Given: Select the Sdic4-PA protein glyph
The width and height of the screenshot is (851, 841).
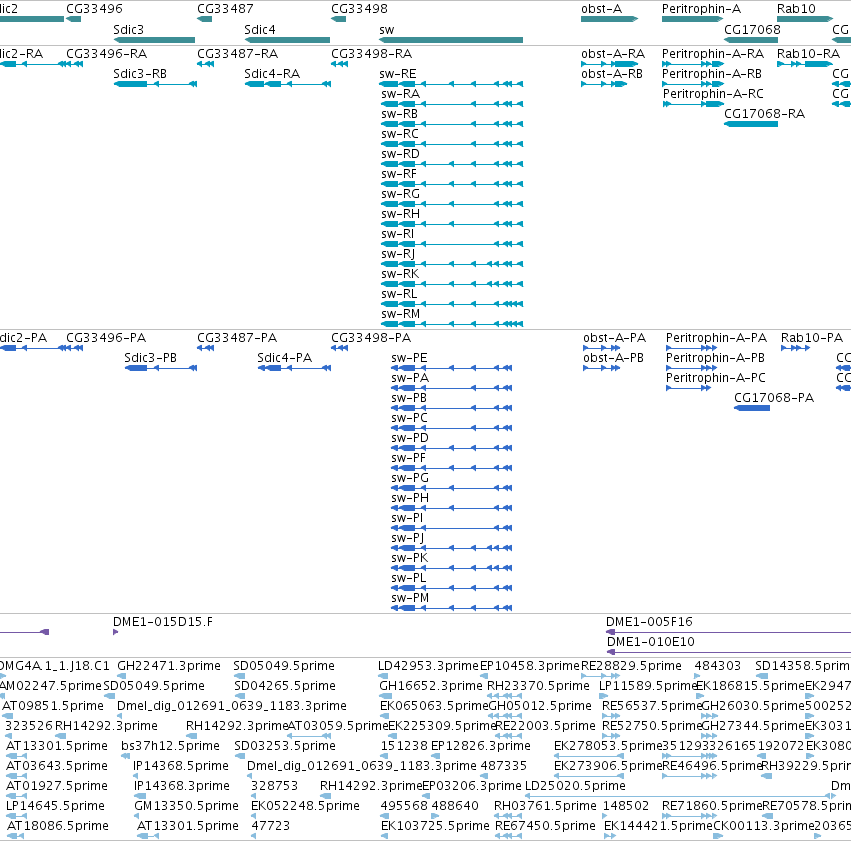Looking at the screenshot, I should pos(294,368).
